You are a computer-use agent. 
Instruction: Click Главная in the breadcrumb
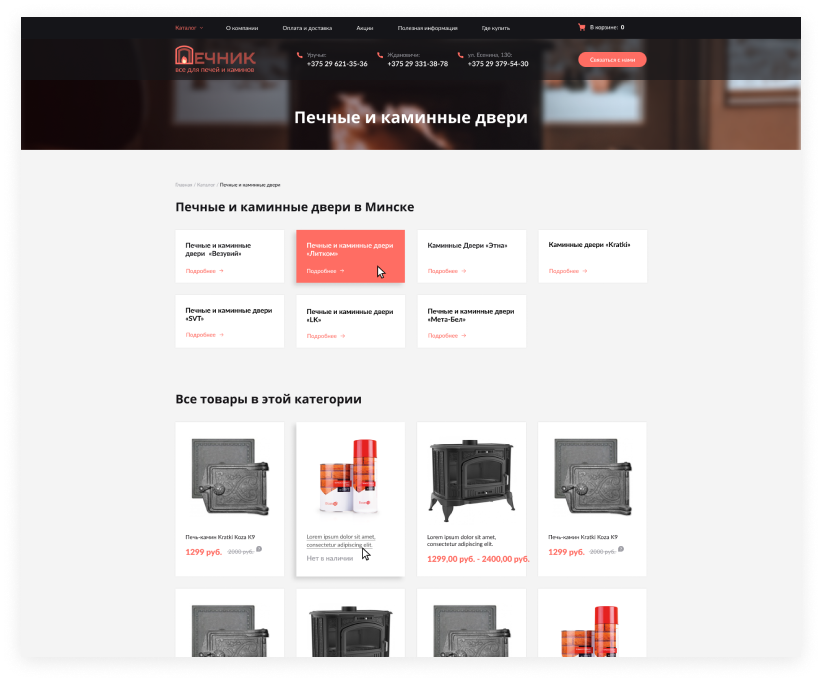click(183, 185)
